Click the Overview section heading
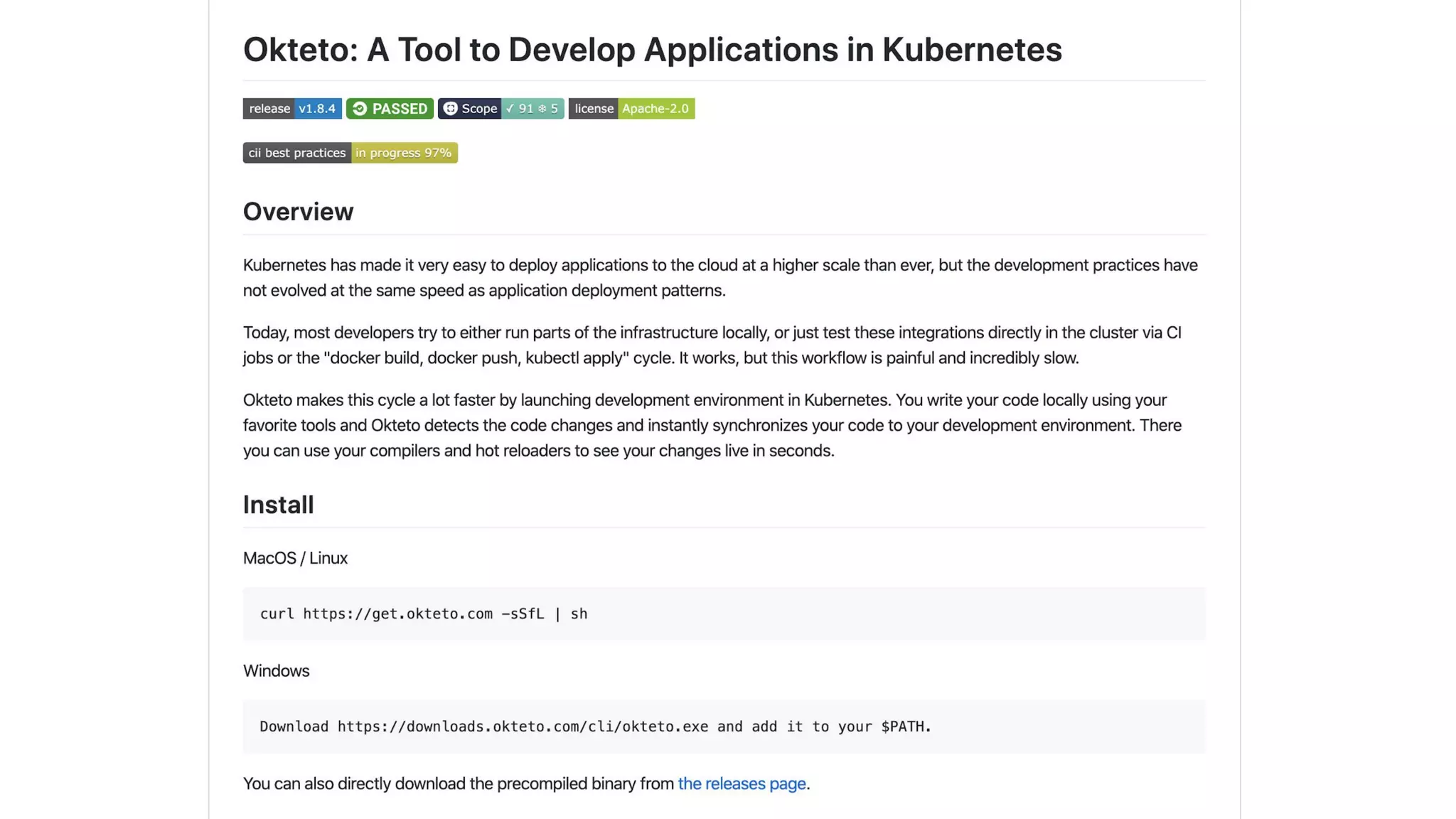This screenshot has height=819, width=1456. click(298, 212)
